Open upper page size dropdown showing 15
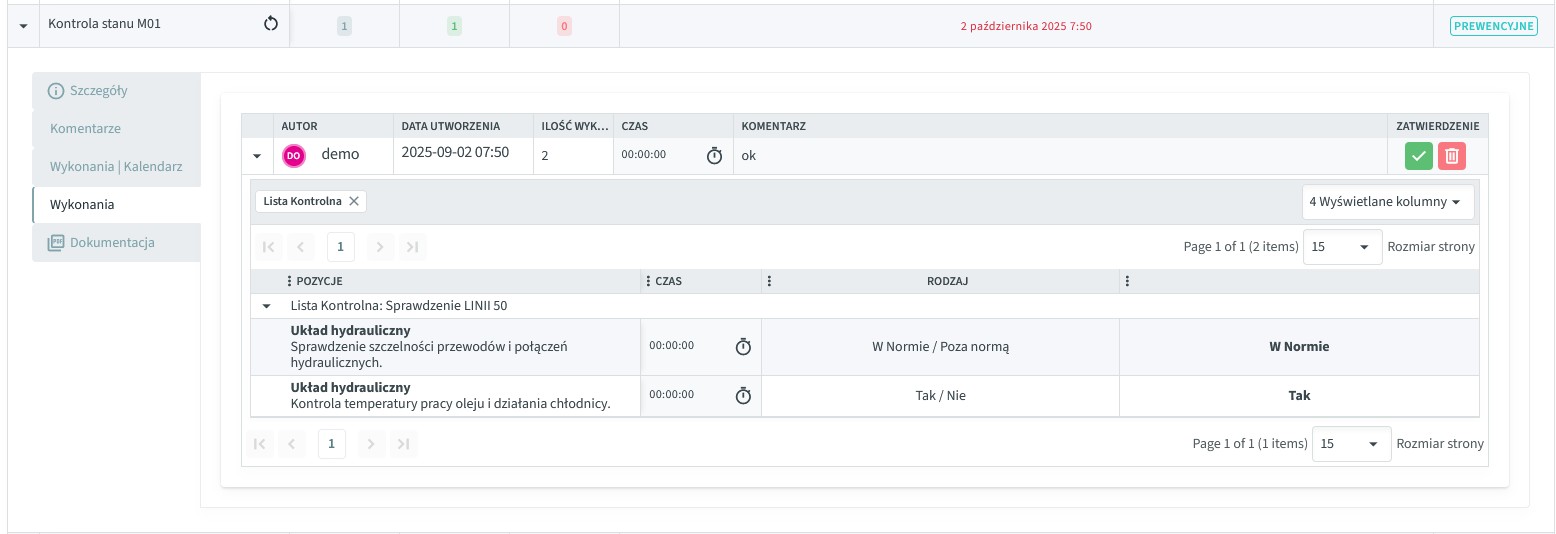Screen dimensions: 1556x534 tap(1342, 247)
